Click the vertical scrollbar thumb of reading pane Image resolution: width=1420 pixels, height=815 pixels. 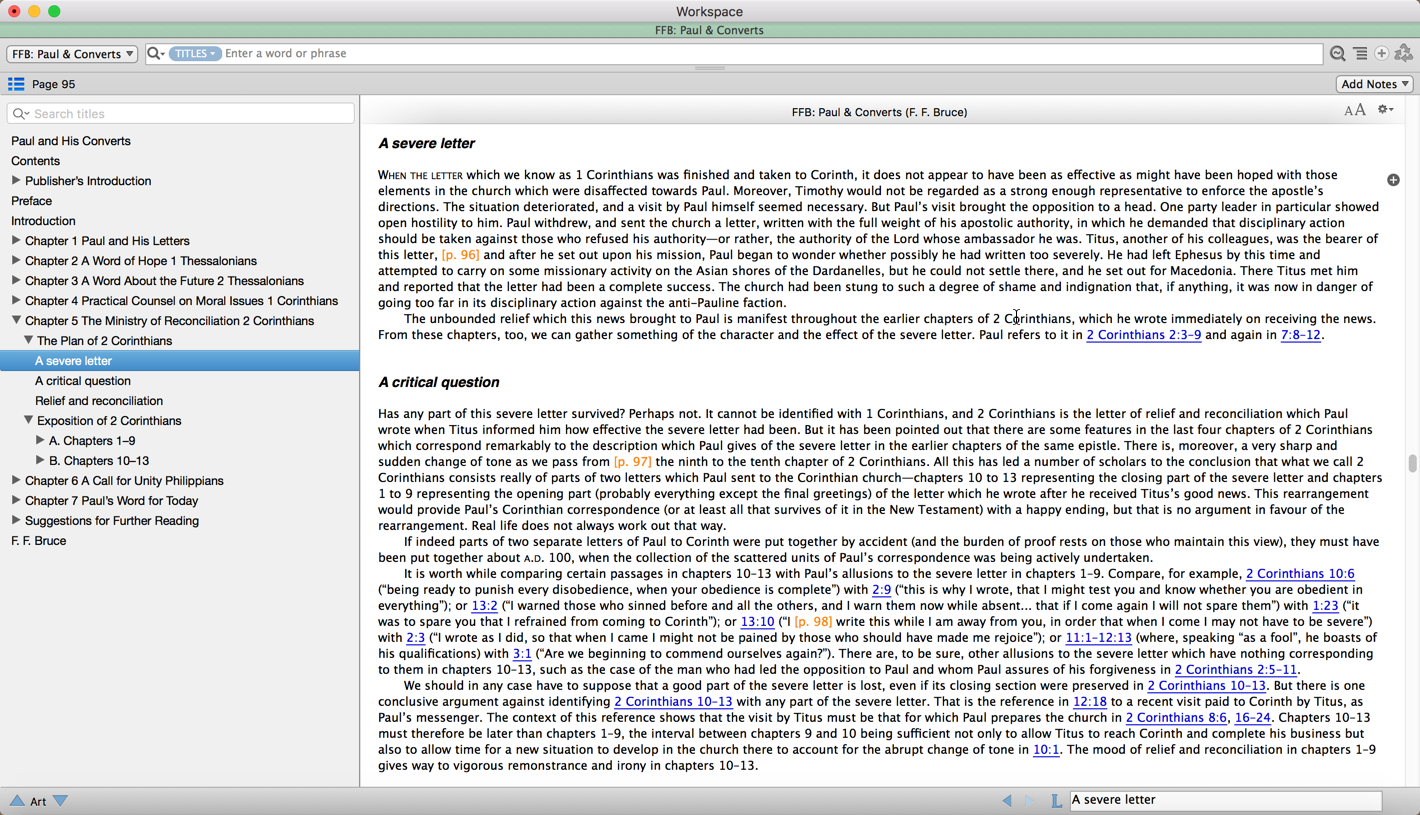click(x=1412, y=463)
